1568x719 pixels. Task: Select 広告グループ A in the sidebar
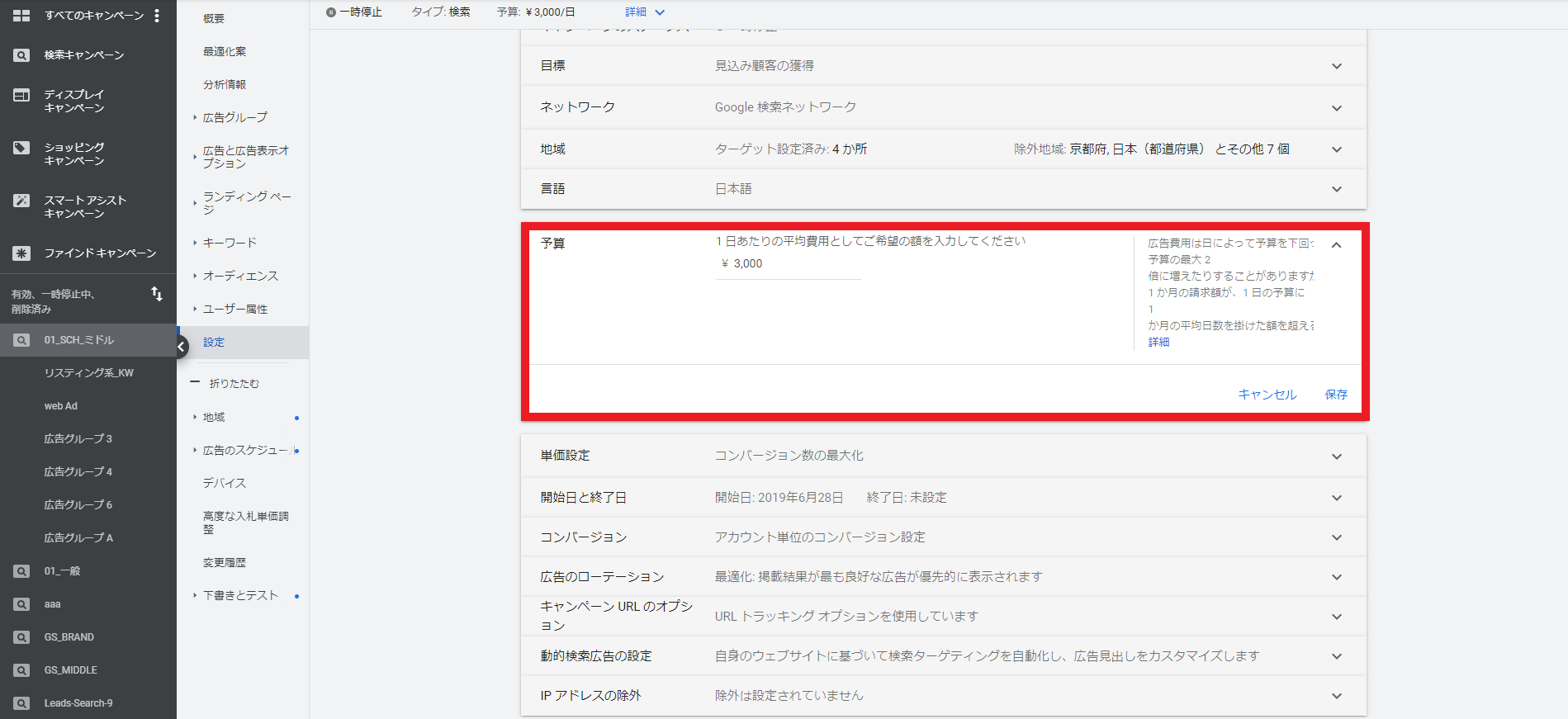coord(78,538)
